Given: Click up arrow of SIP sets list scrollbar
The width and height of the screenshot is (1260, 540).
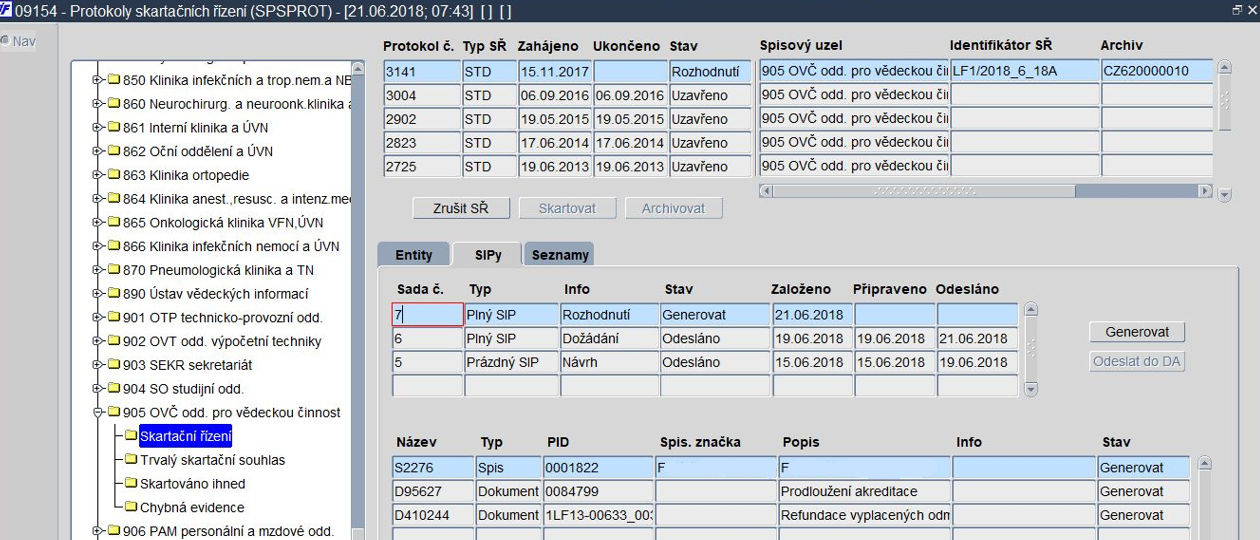Looking at the screenshot, I should point(1032,310).
